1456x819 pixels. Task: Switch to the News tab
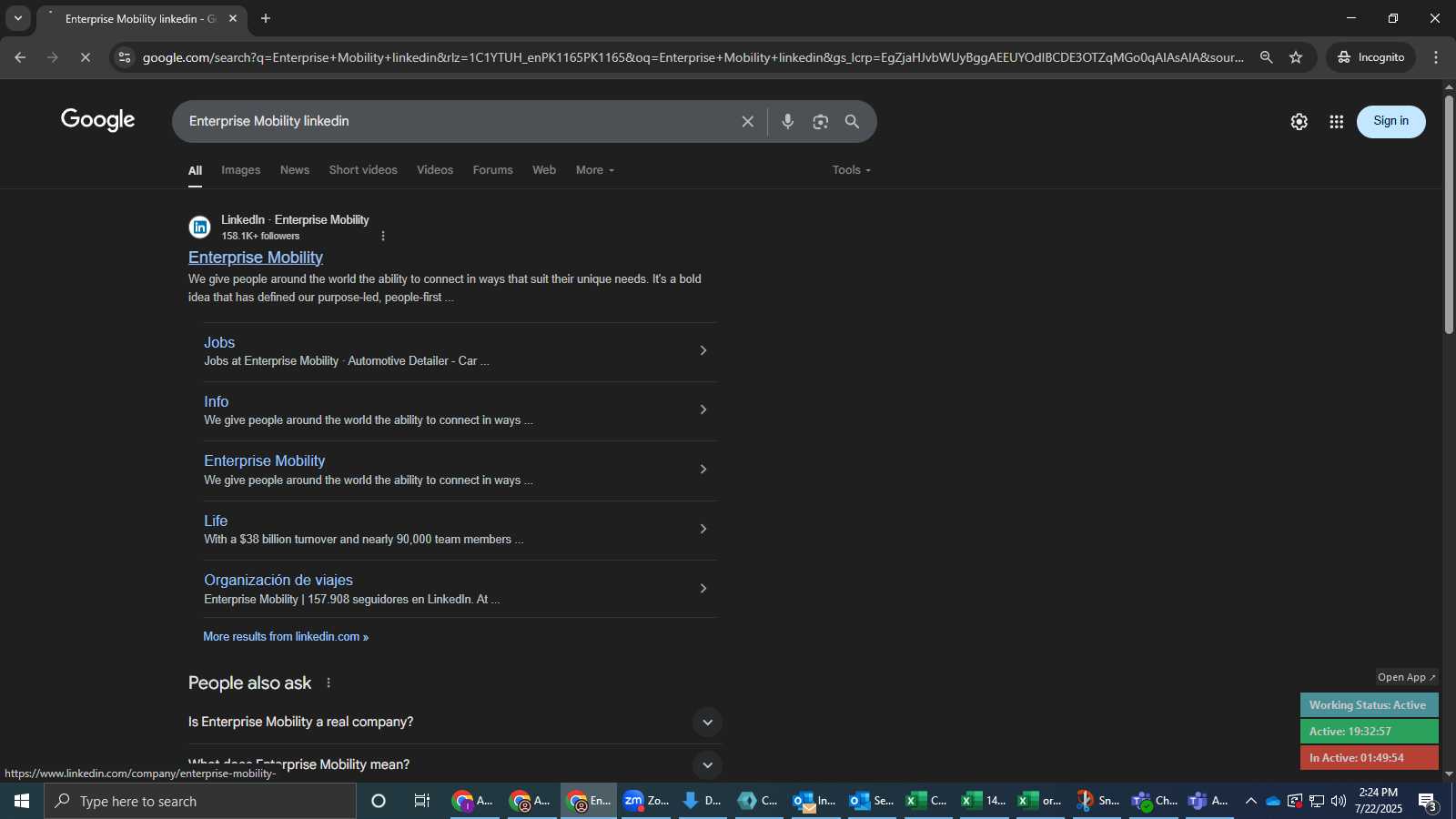295,170
